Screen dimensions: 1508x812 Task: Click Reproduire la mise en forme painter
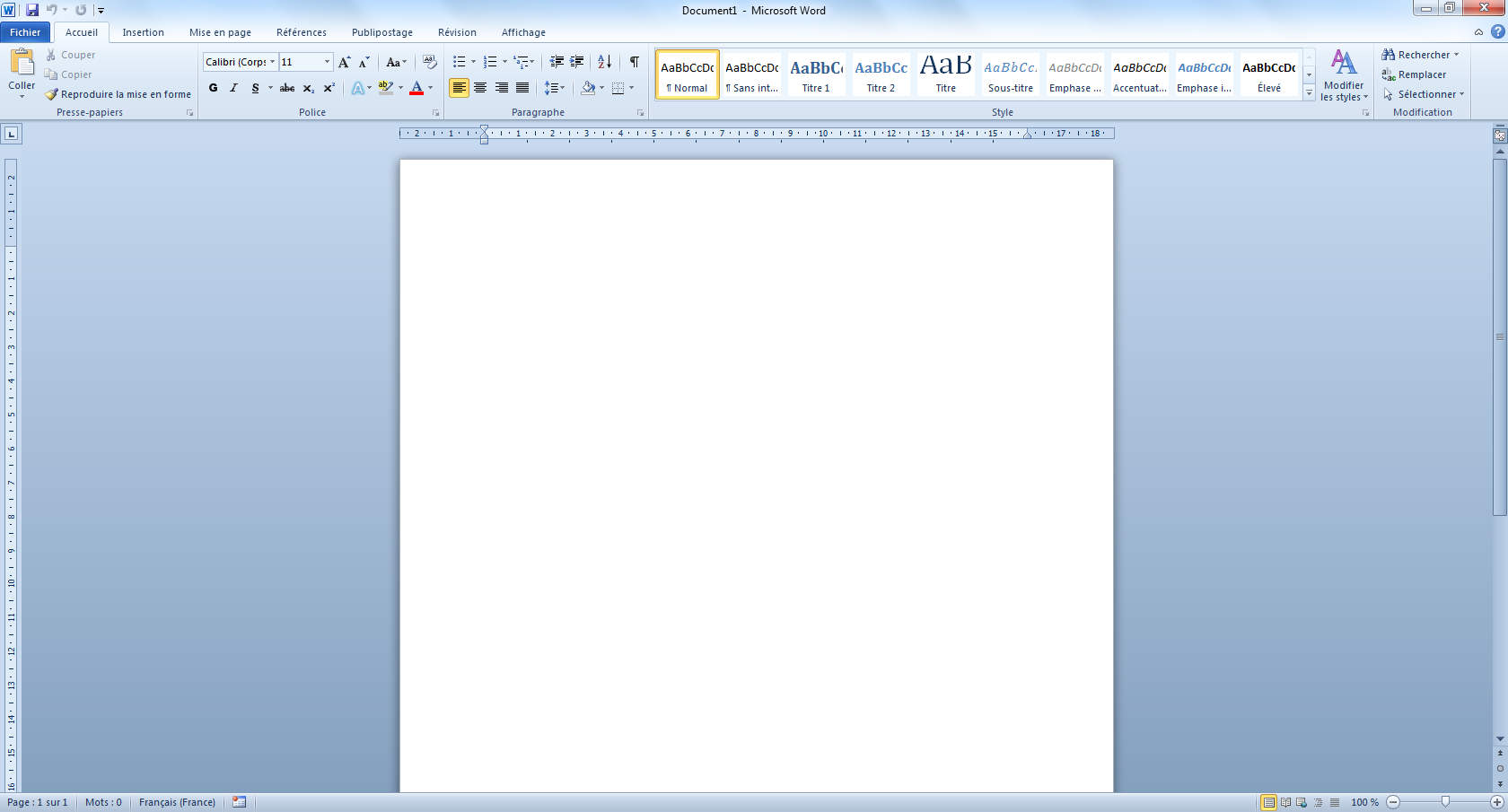click(x=118, y=94)
